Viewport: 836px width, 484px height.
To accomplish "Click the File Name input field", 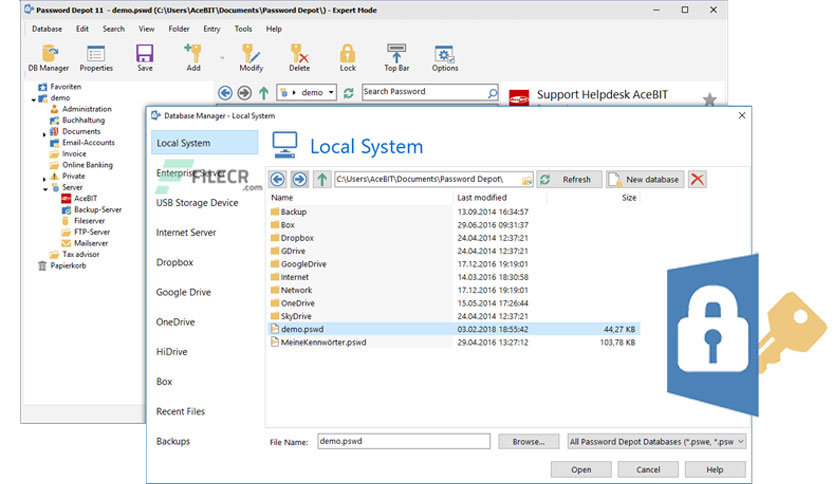I will click(x=404, y=441).
